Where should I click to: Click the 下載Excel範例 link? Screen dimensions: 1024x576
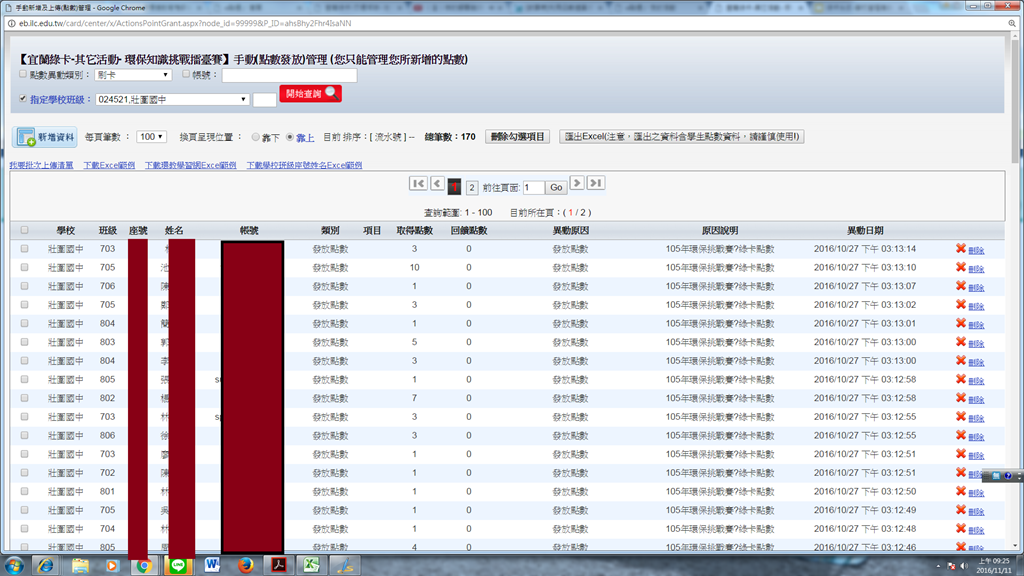click(109, 165)
